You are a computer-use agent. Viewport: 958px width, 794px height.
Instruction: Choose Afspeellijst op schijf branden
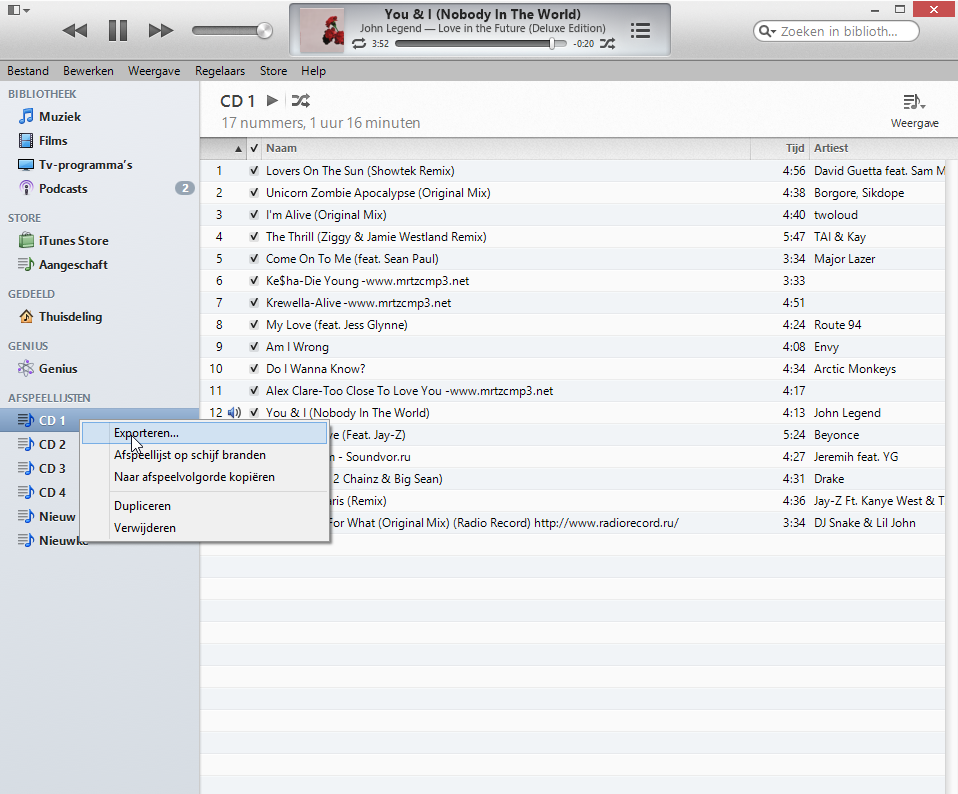(x=205, y=455)
